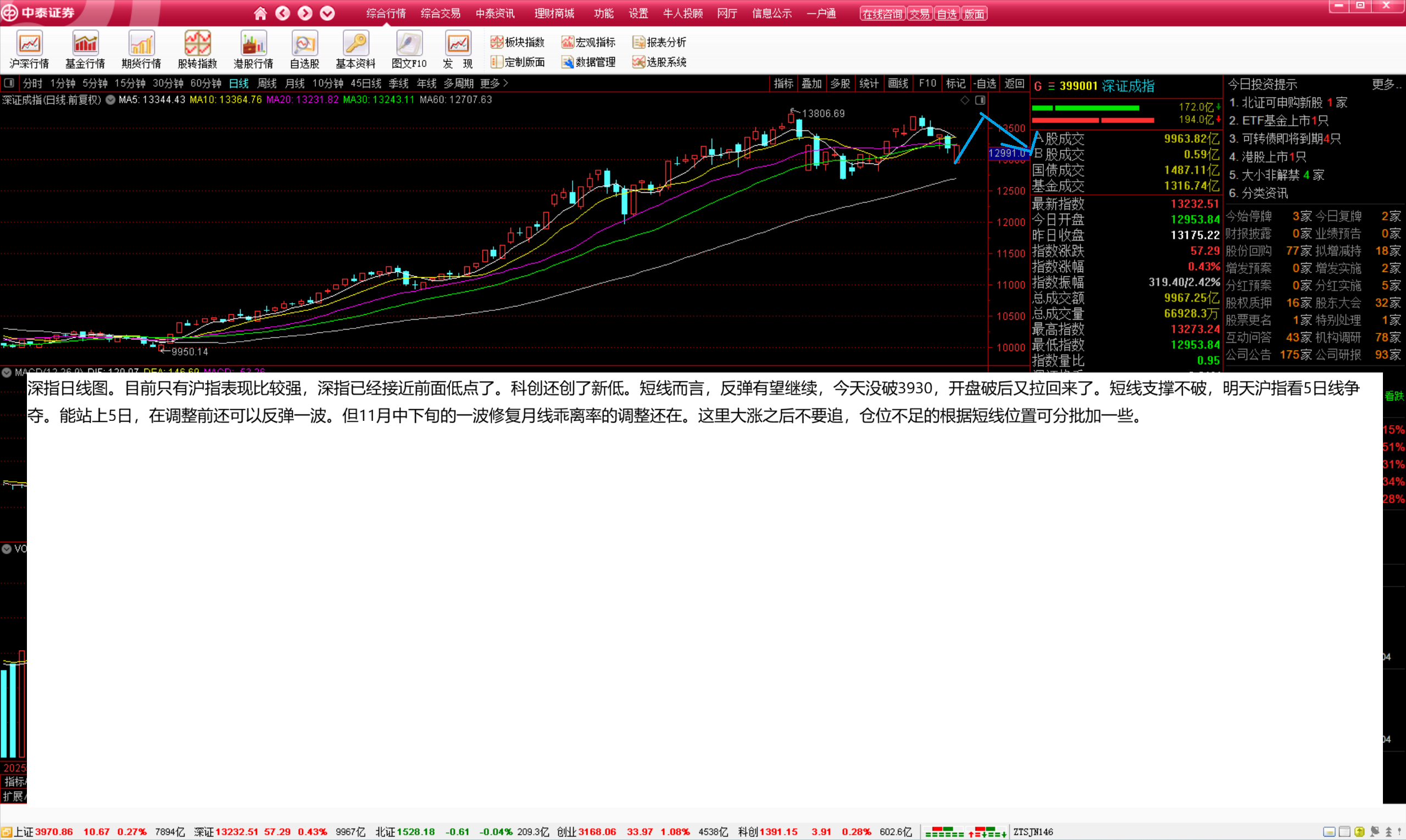Toggle the panel icon left of 分时
This screenshot has height=840, width=1406.
click(9, 83)
